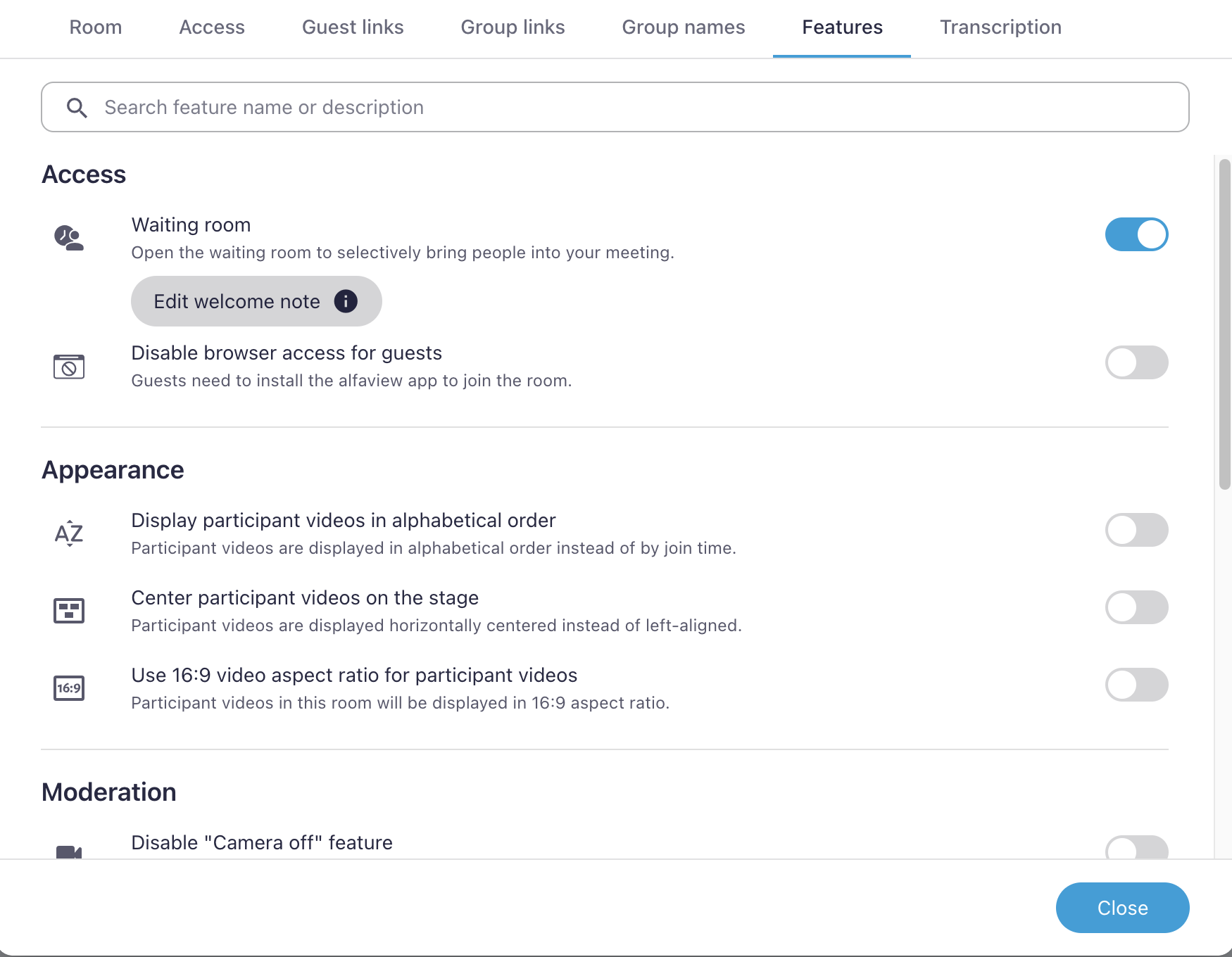
Task: Click the disabled browser access icon
Action: [69, 367]
